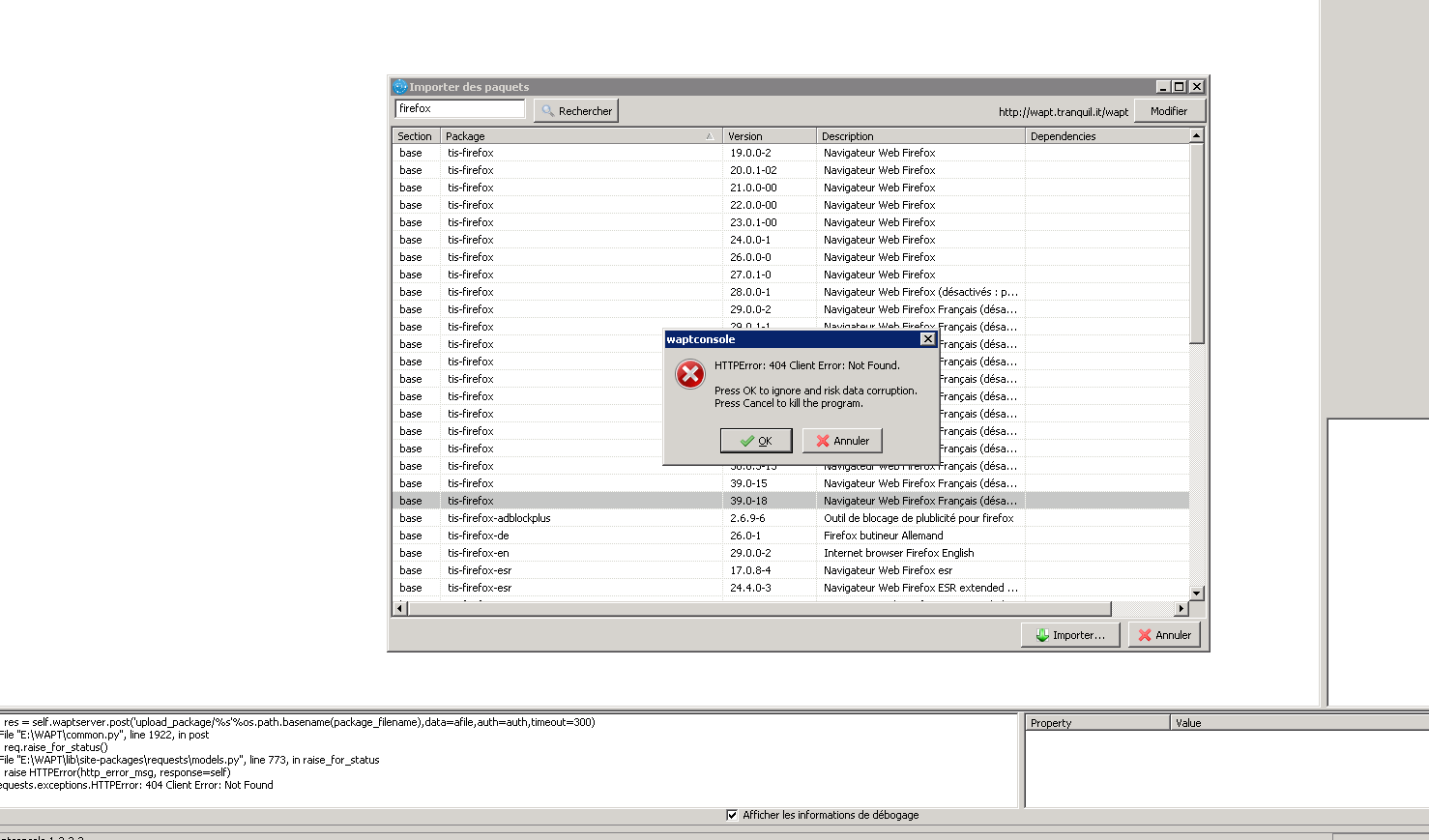Click the log line raise HTTPError(http_error_msg, response=self)
The height and width of the screenshot is (840, 1429).
click(117, 772)
